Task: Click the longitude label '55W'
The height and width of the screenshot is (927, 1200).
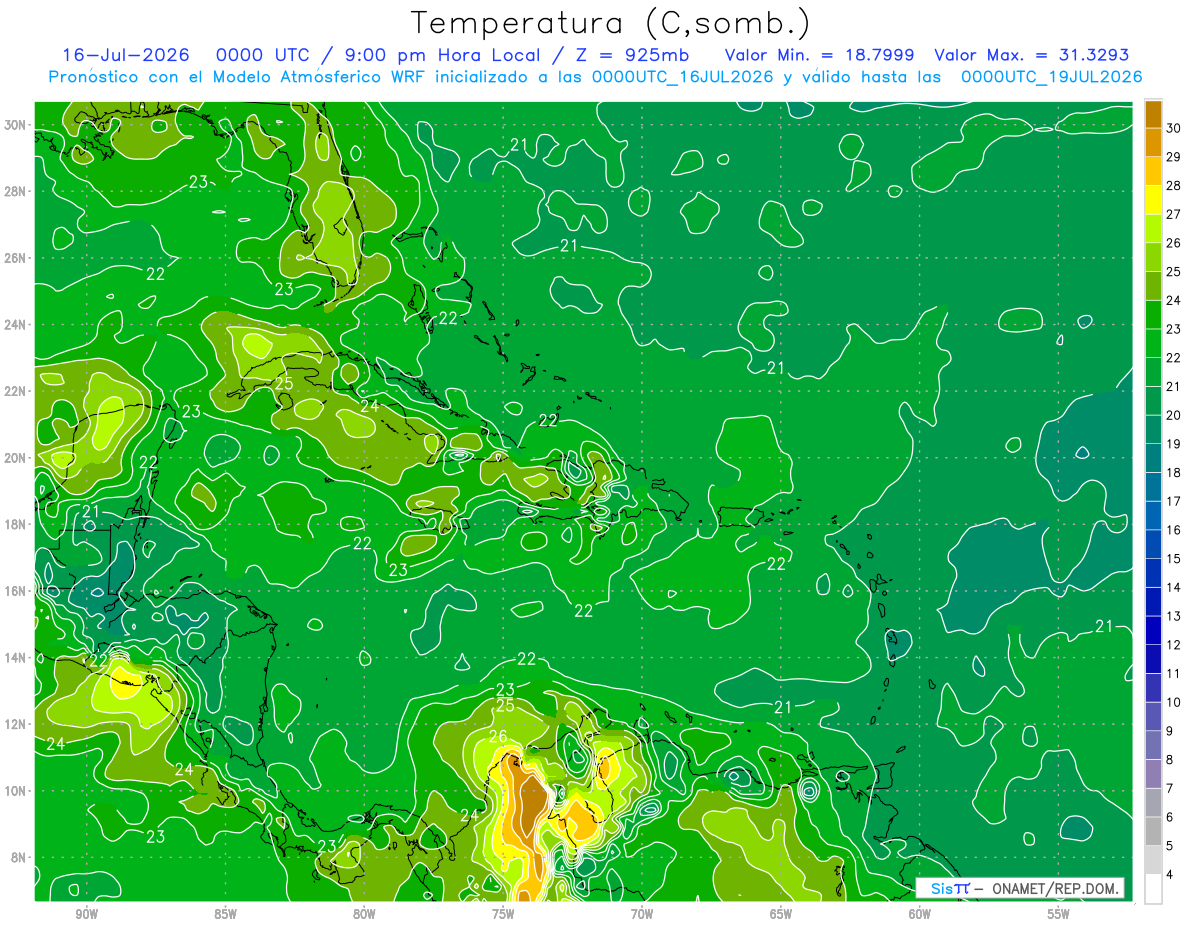Action: click(1059, 914)
